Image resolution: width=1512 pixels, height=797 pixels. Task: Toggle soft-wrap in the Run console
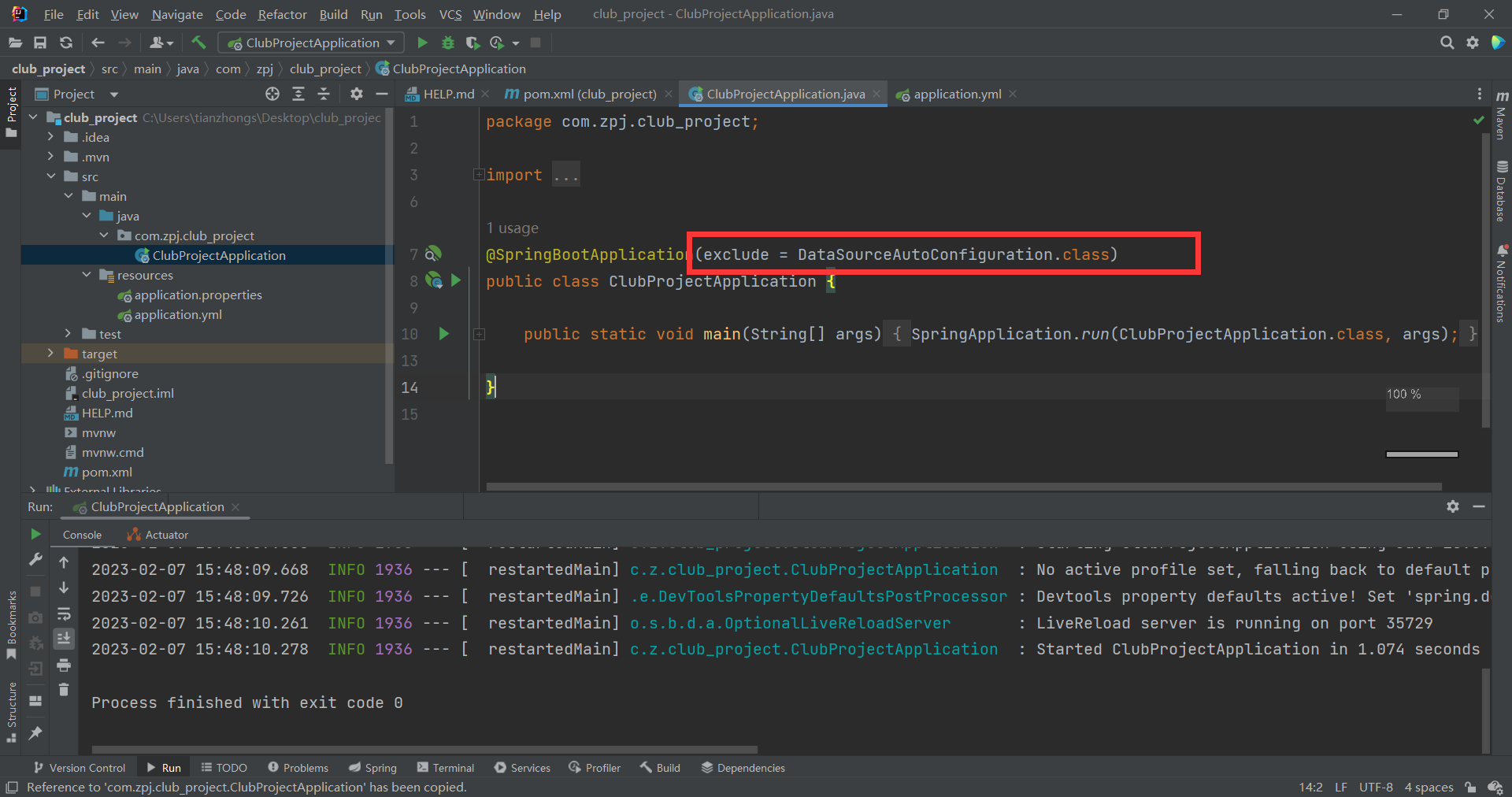click(64, 614)
